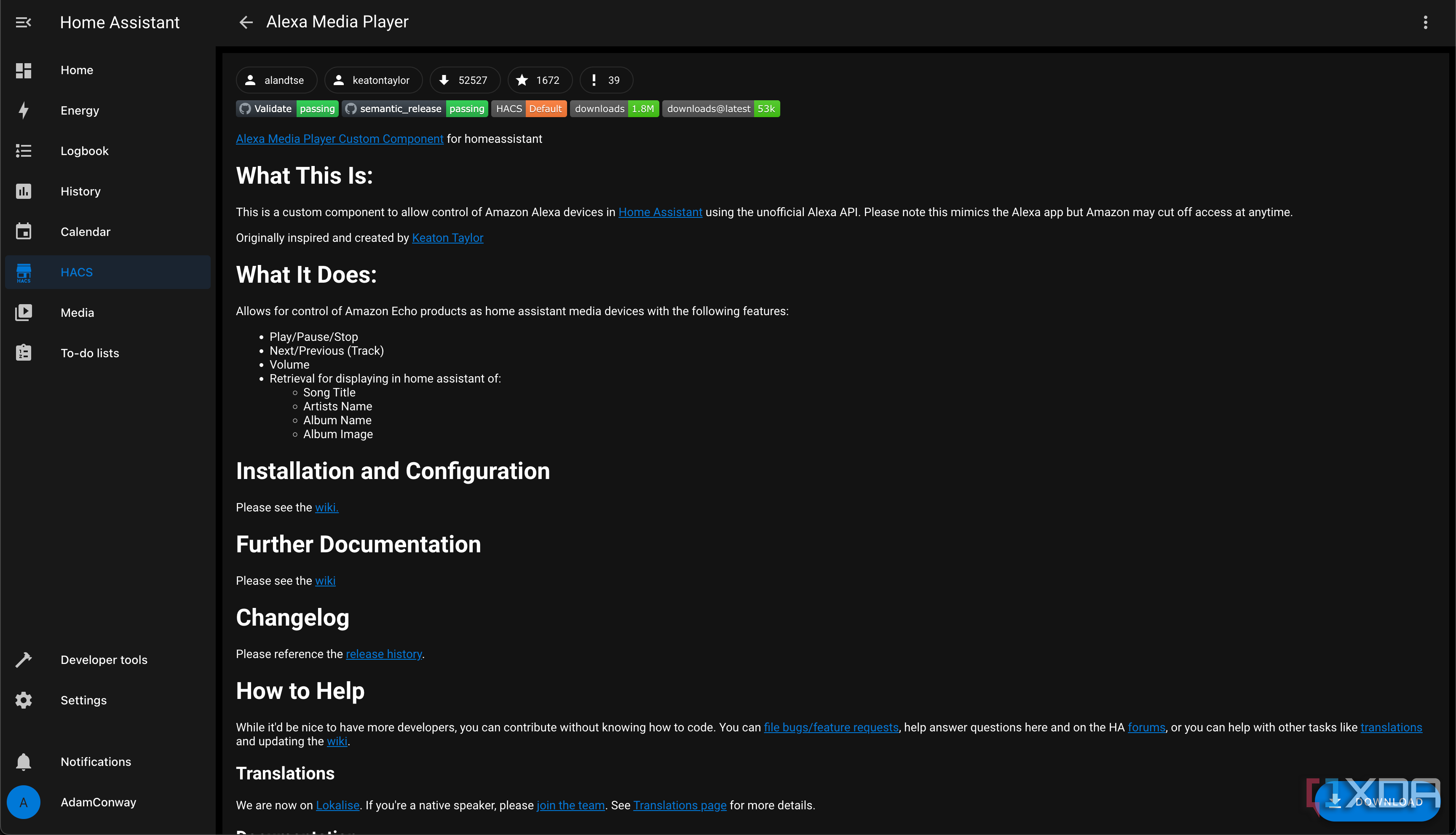Open the wiki link under Further Documentation
1456x835 pixels.
point(325,581)
